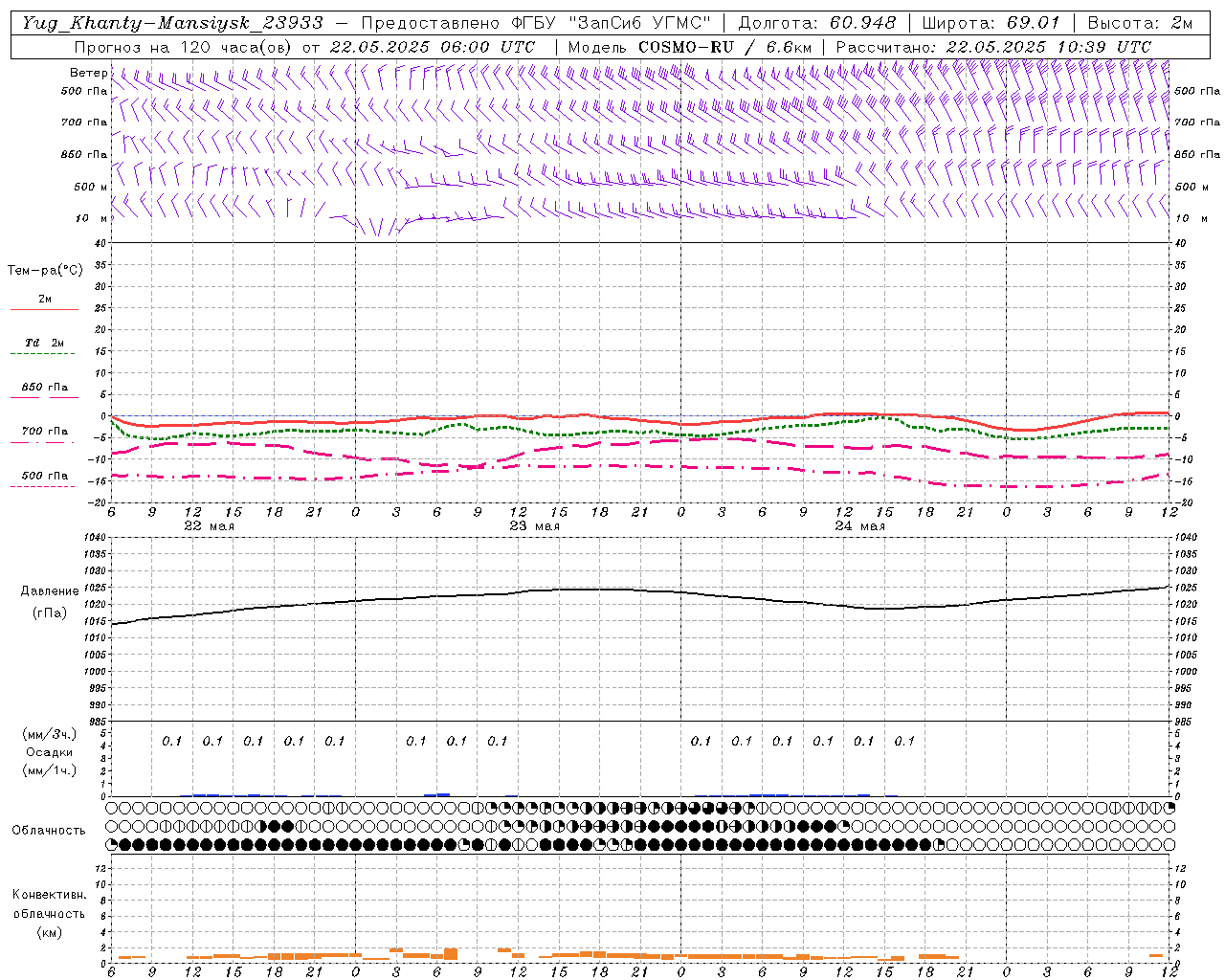The image size is (1225, 980).
Task: Click the red 2м temperature legend line
Action: [44, 309]
